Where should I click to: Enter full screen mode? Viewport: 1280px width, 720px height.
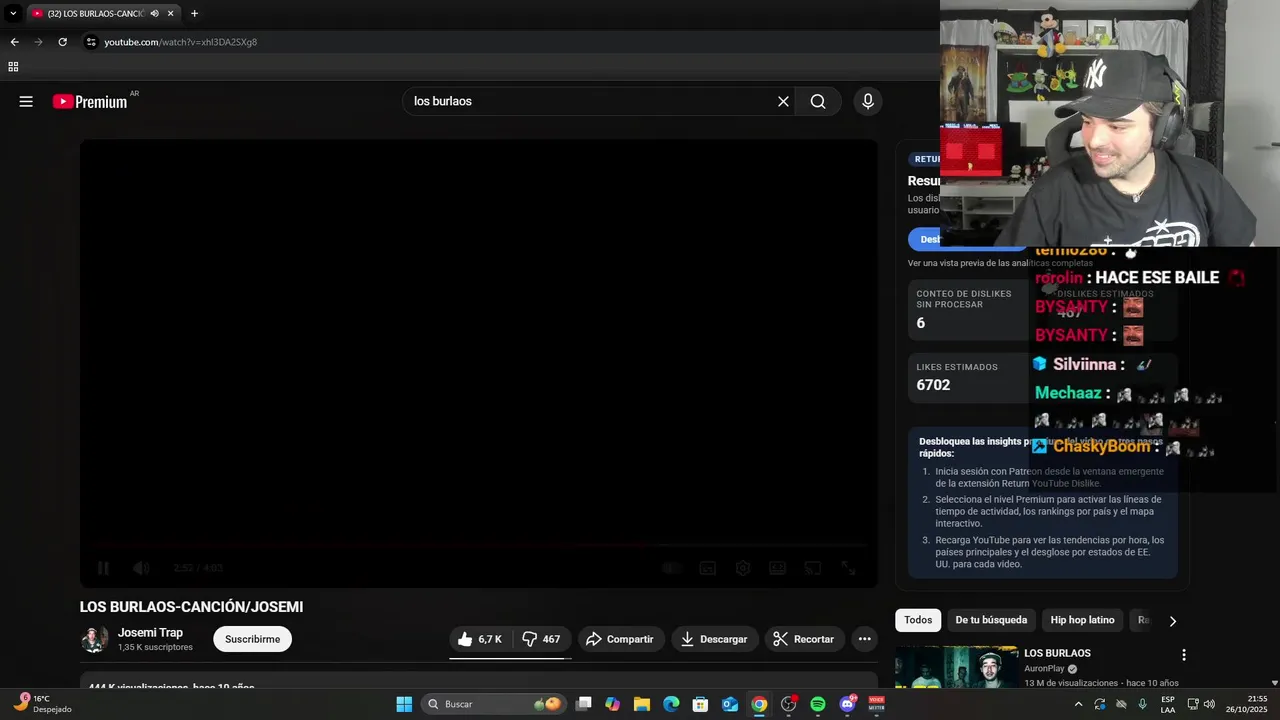(848, 568)
